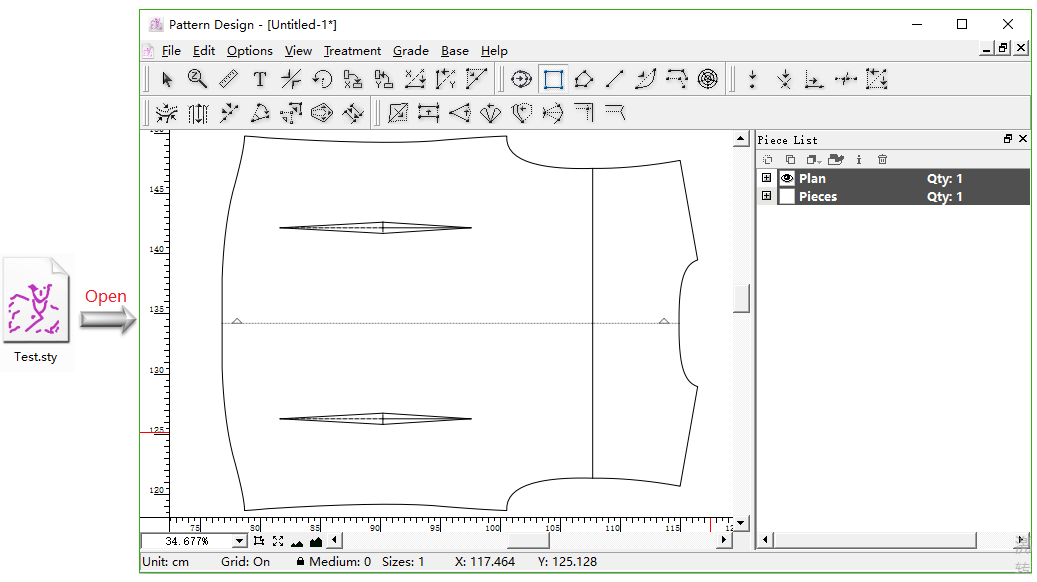Click the info icon in Piece List
The height and width of the screenshot is (582, 1037).
coord(859,159)
